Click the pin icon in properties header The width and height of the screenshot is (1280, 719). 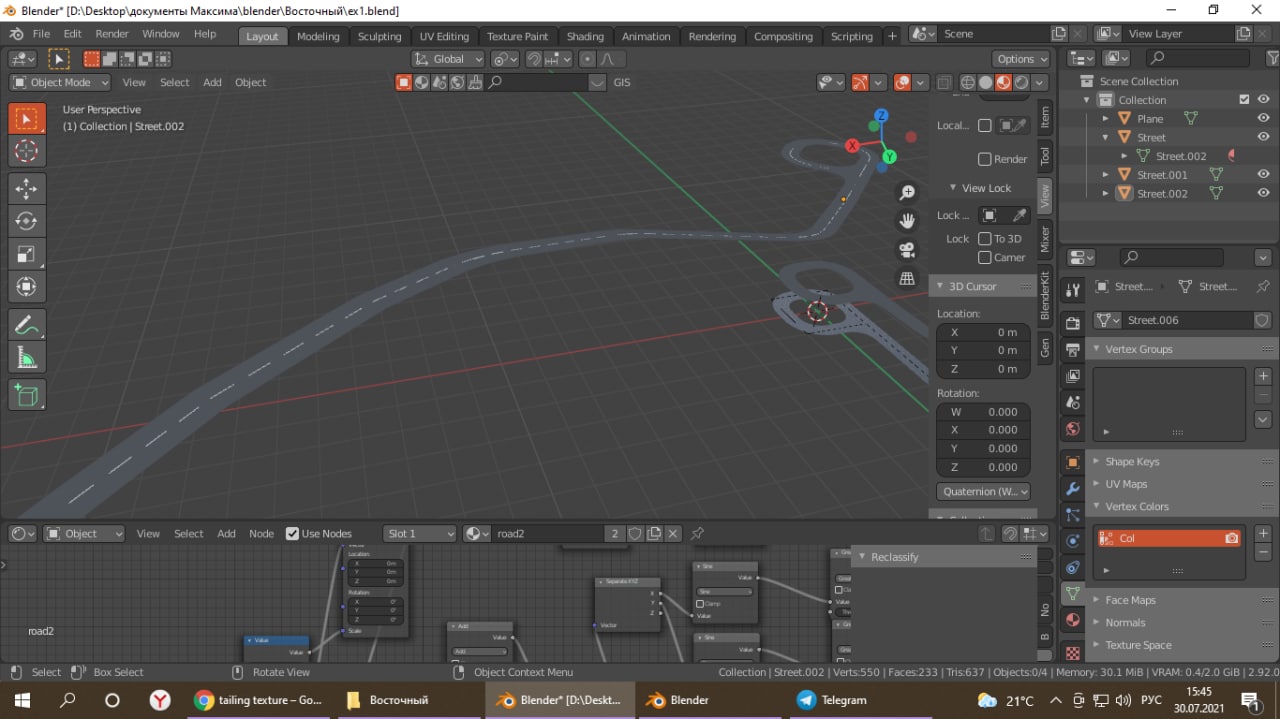[1263, 286]
